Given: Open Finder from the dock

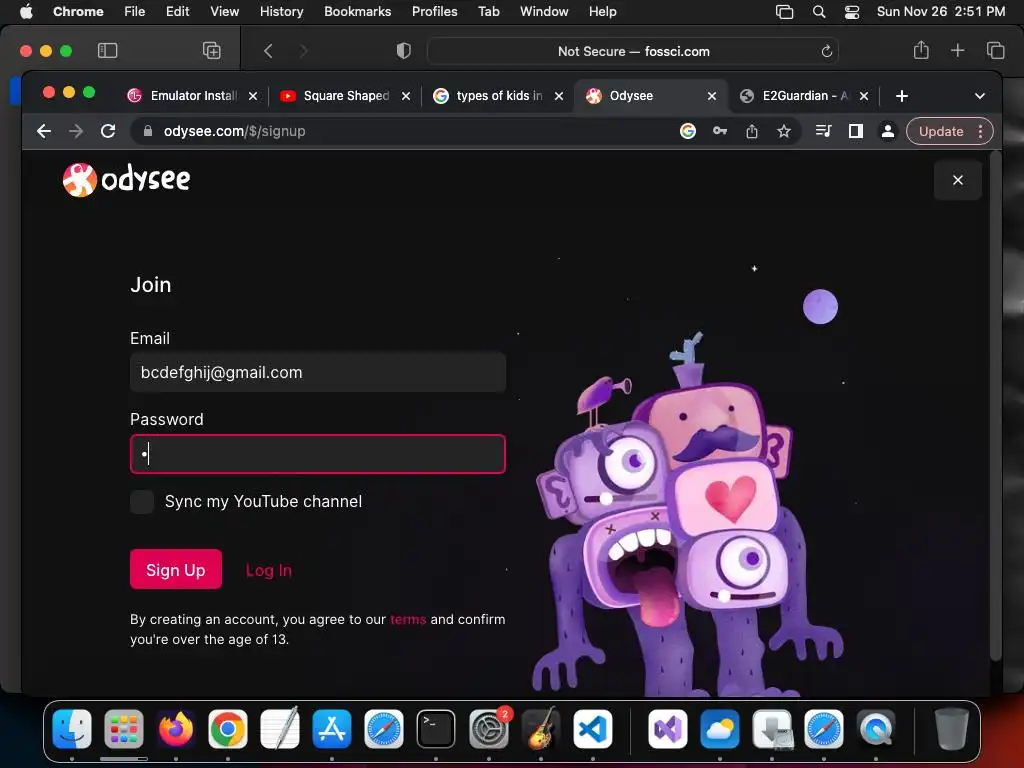Looking at the screenshot, I should [x=72, y=729].
